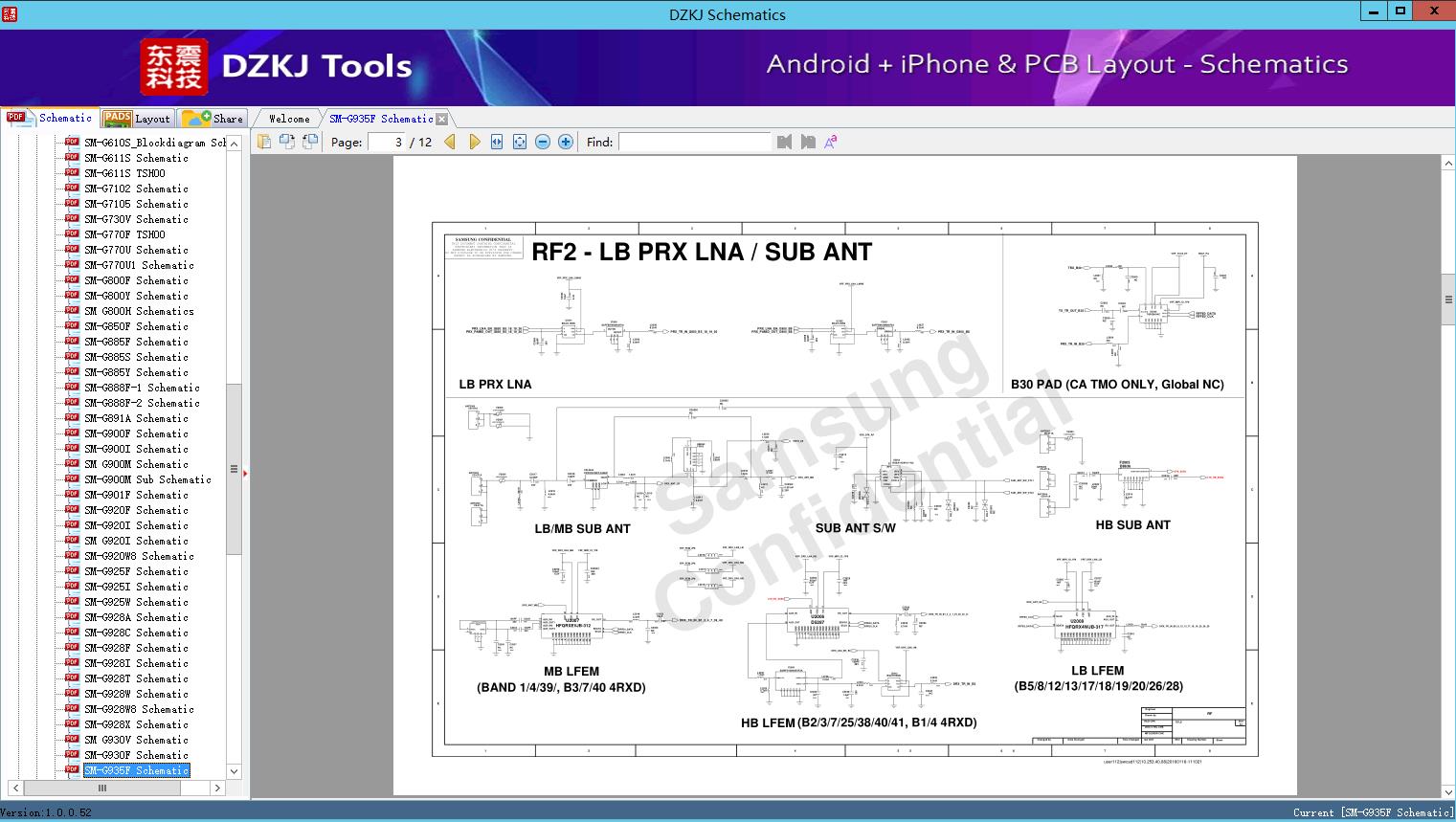Screen dimensions: 1456x822
Task: Click the file tree horizontal scrollbar thumb
Action: 102,788
